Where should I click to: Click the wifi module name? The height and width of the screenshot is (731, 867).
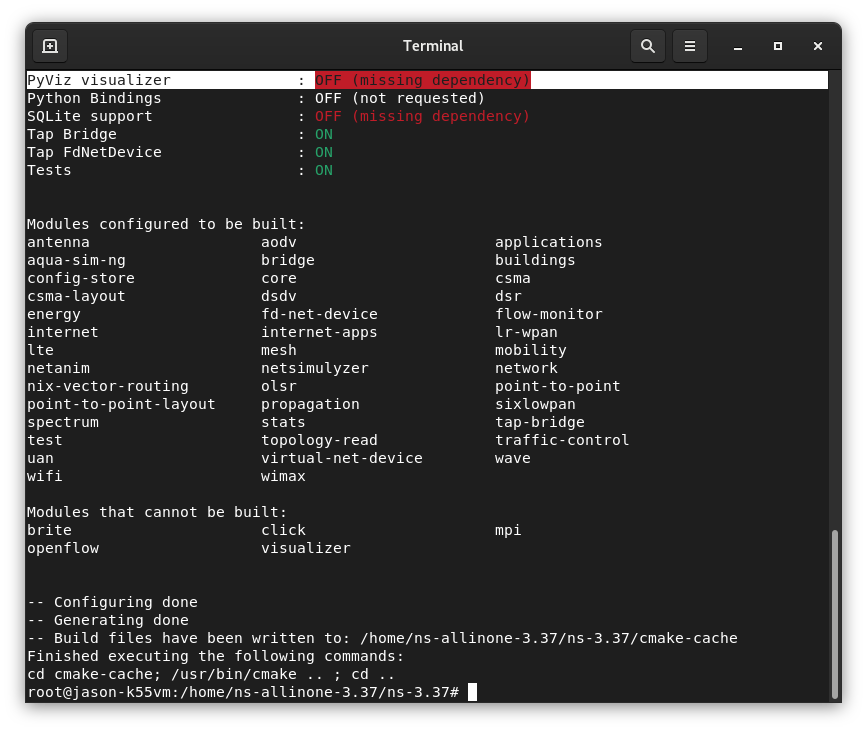[x=45, y=476]
